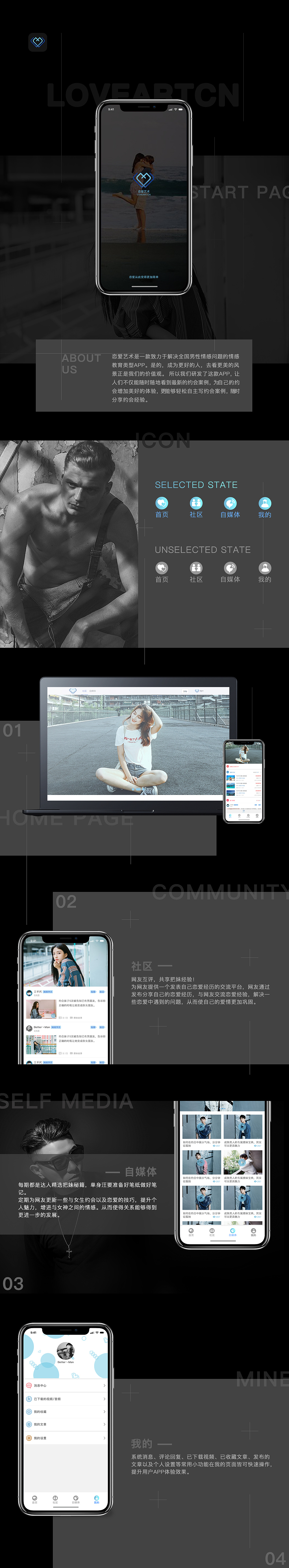The width and height of the screenshot is (289, 1568).
Task: Open 我的 tab in Mine page phone
Action: pyautogui.click(x=96, y=1499)
